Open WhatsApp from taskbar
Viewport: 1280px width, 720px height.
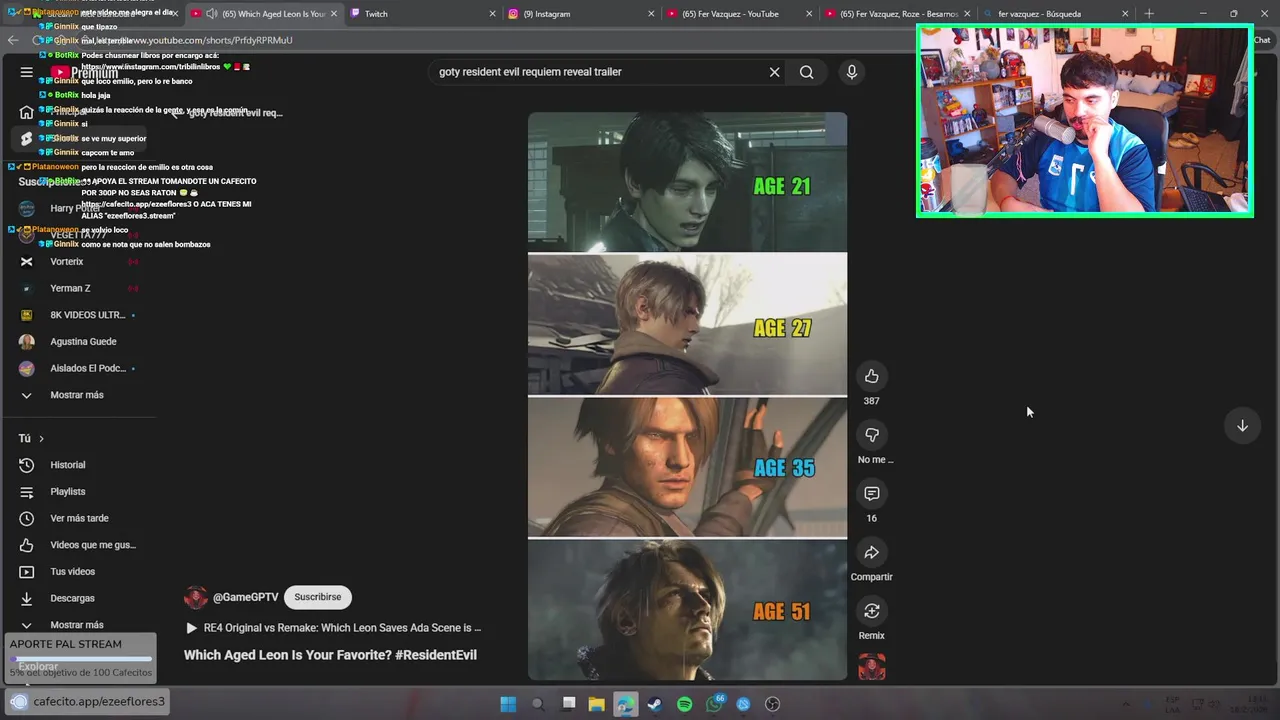coord(714,704)
